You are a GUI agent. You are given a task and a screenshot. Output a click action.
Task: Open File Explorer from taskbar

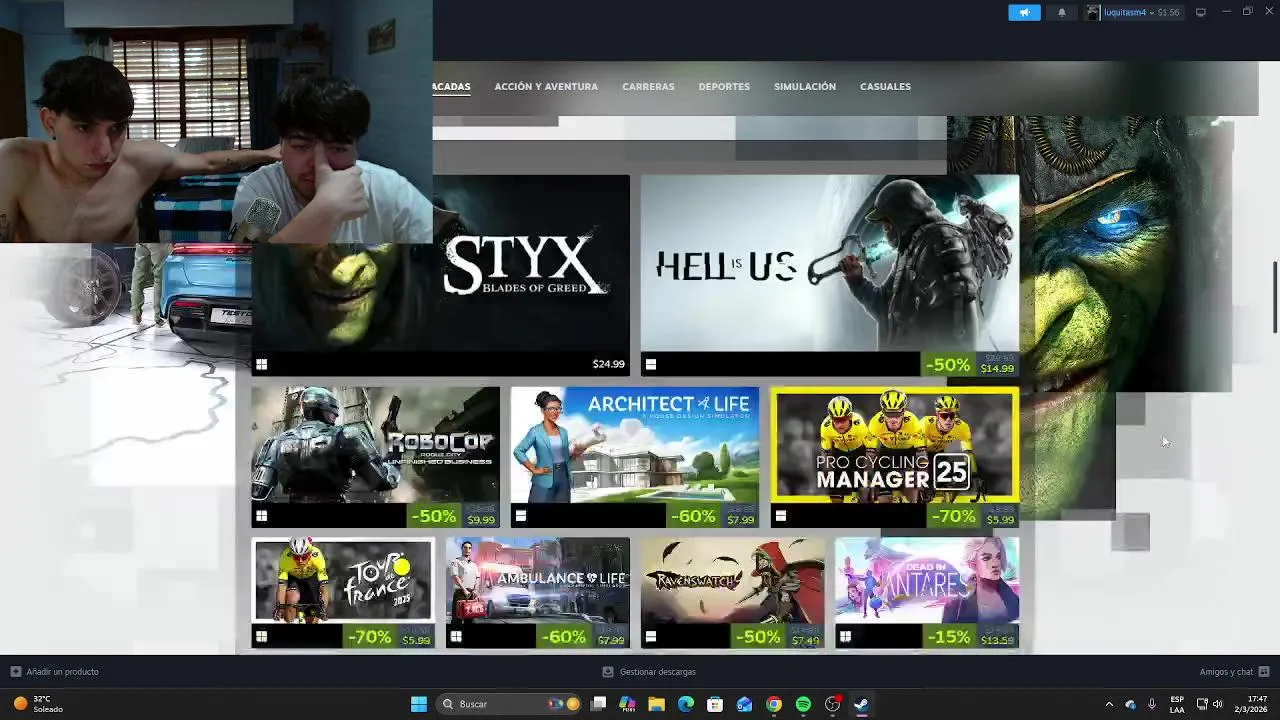click(x=657, y=704)
